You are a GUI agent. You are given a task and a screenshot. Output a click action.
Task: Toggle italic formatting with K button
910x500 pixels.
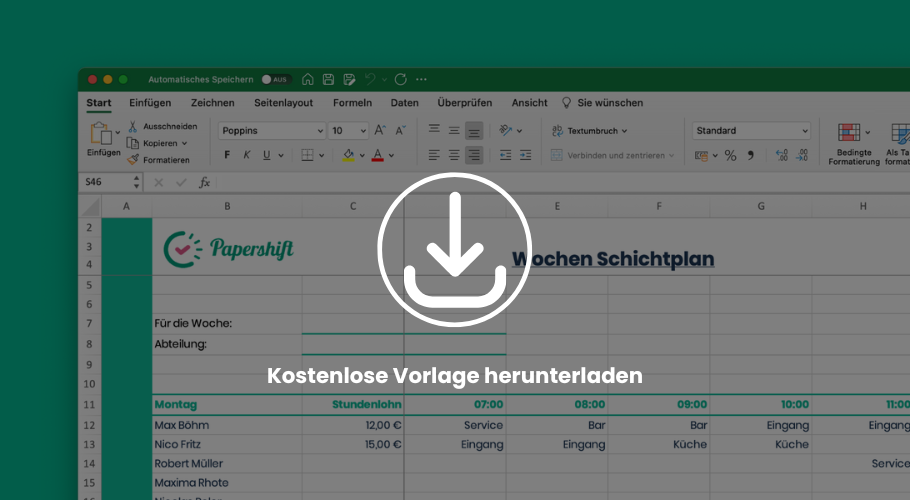click(x=247, y=155)
